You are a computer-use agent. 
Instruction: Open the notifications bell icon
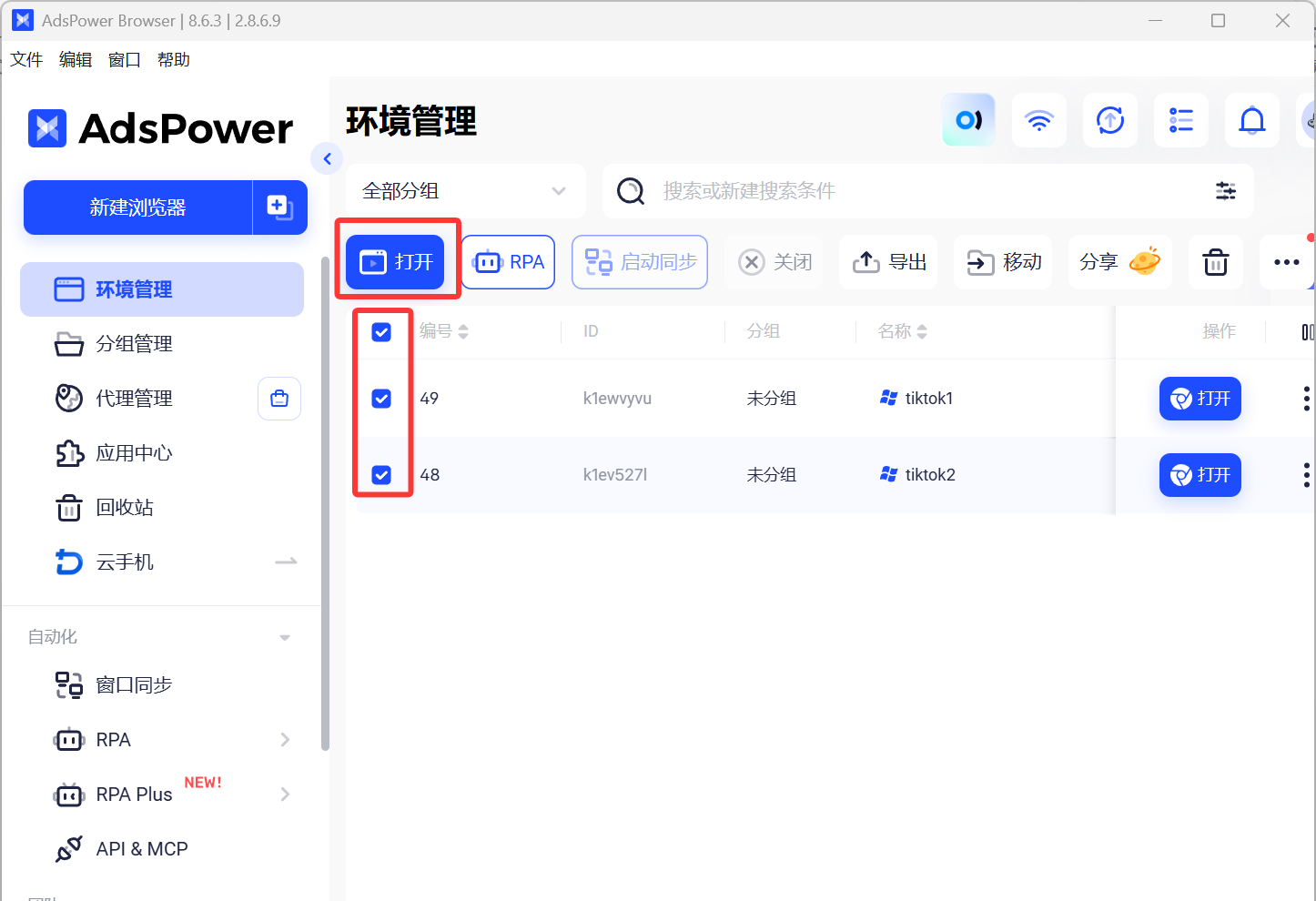pos(1252,120)
